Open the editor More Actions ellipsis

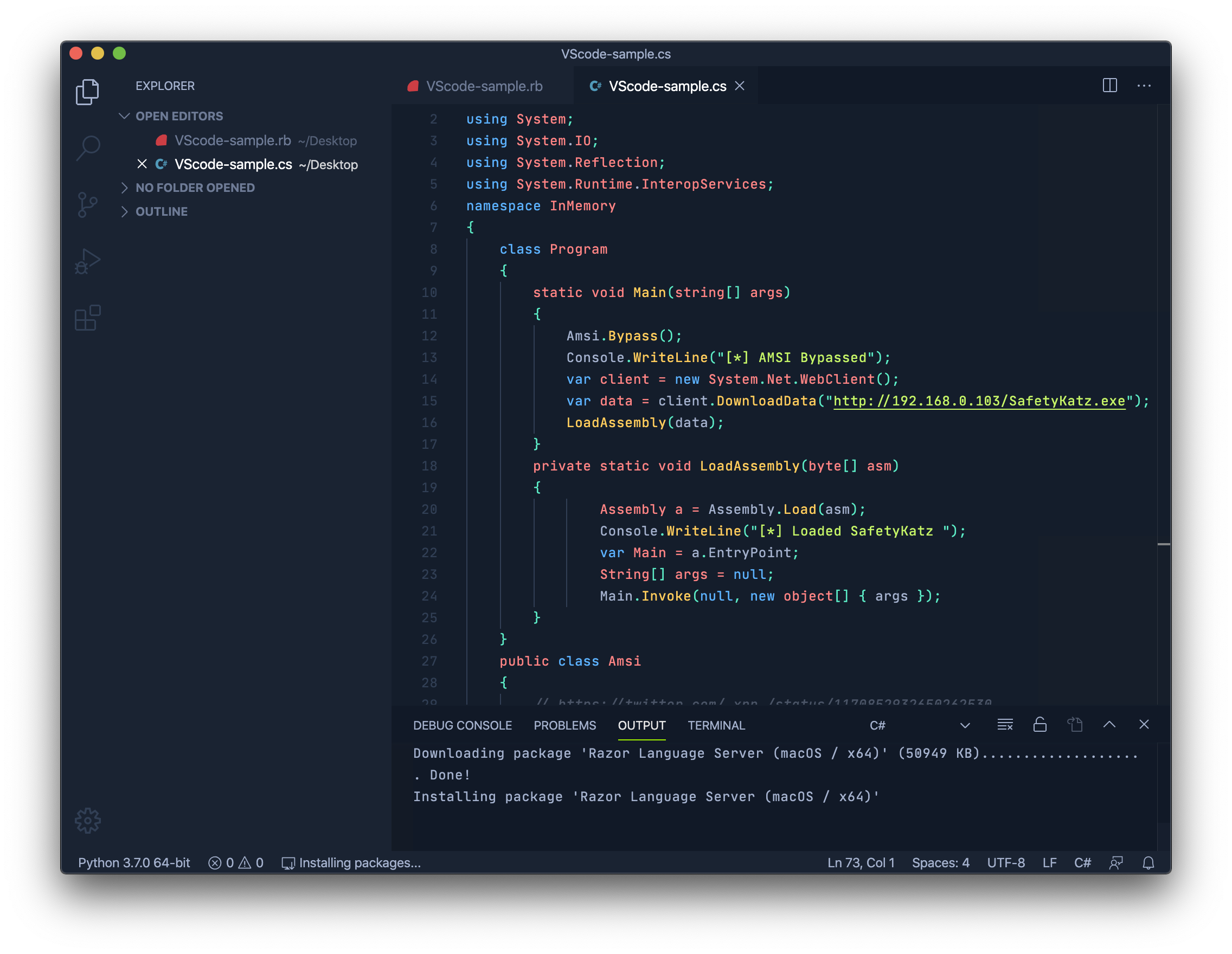point(1144,86)
